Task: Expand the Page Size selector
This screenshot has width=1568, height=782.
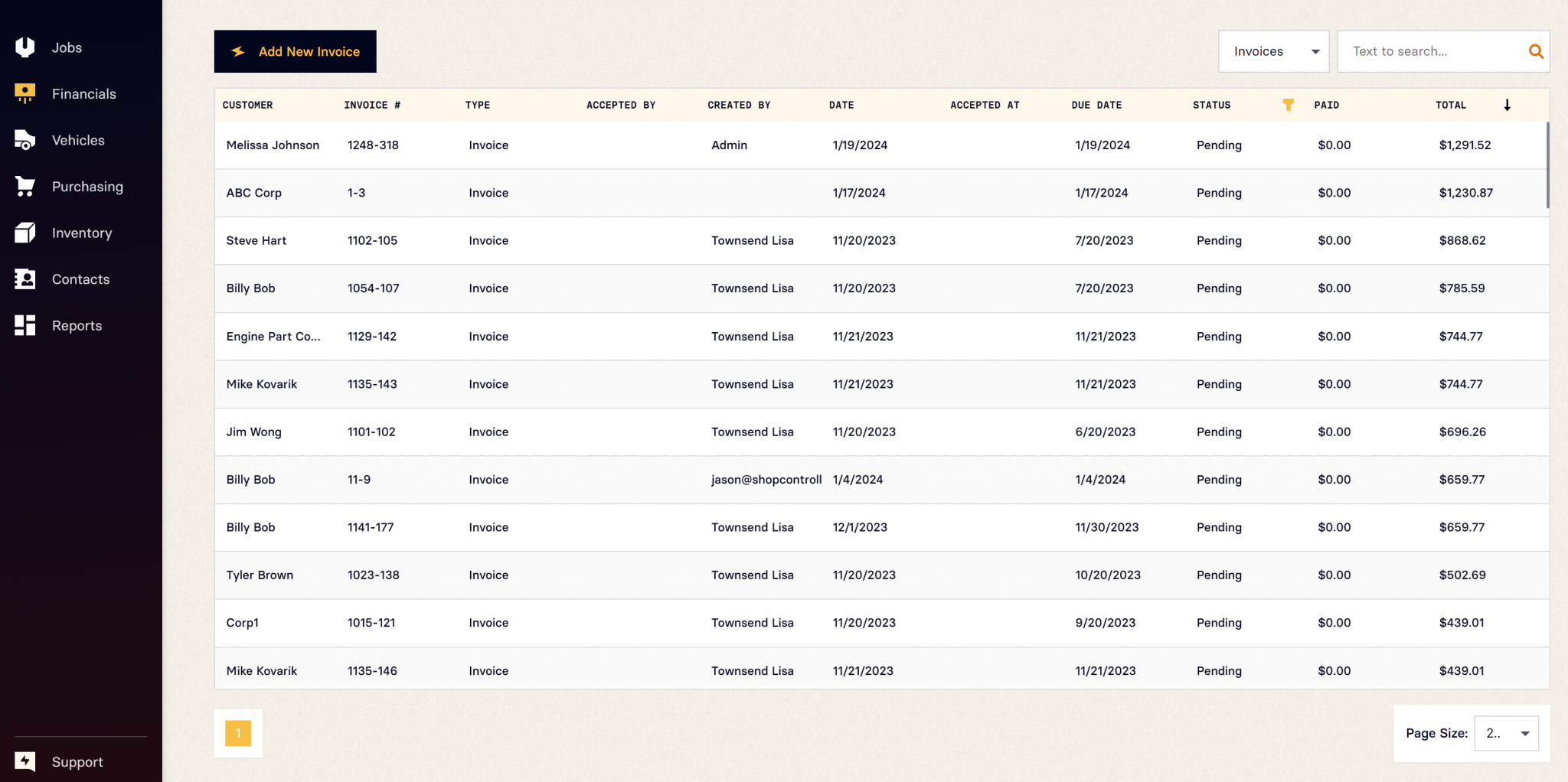Action: (1506, 733)
